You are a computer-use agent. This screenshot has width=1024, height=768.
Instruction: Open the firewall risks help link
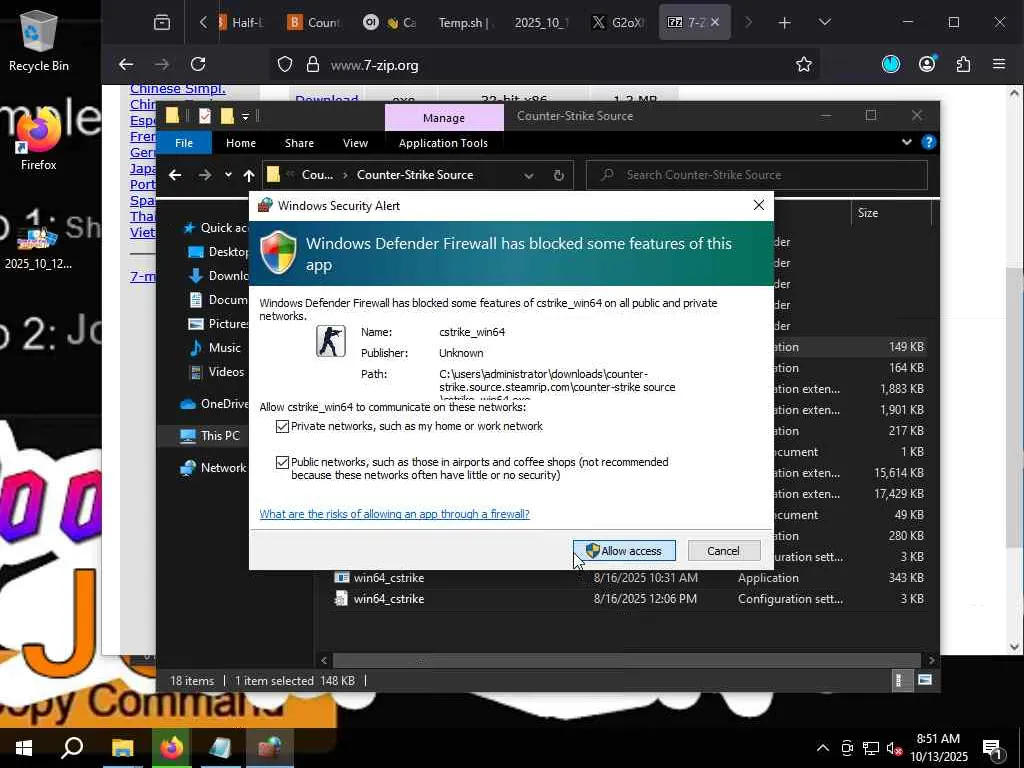[394, 514]
